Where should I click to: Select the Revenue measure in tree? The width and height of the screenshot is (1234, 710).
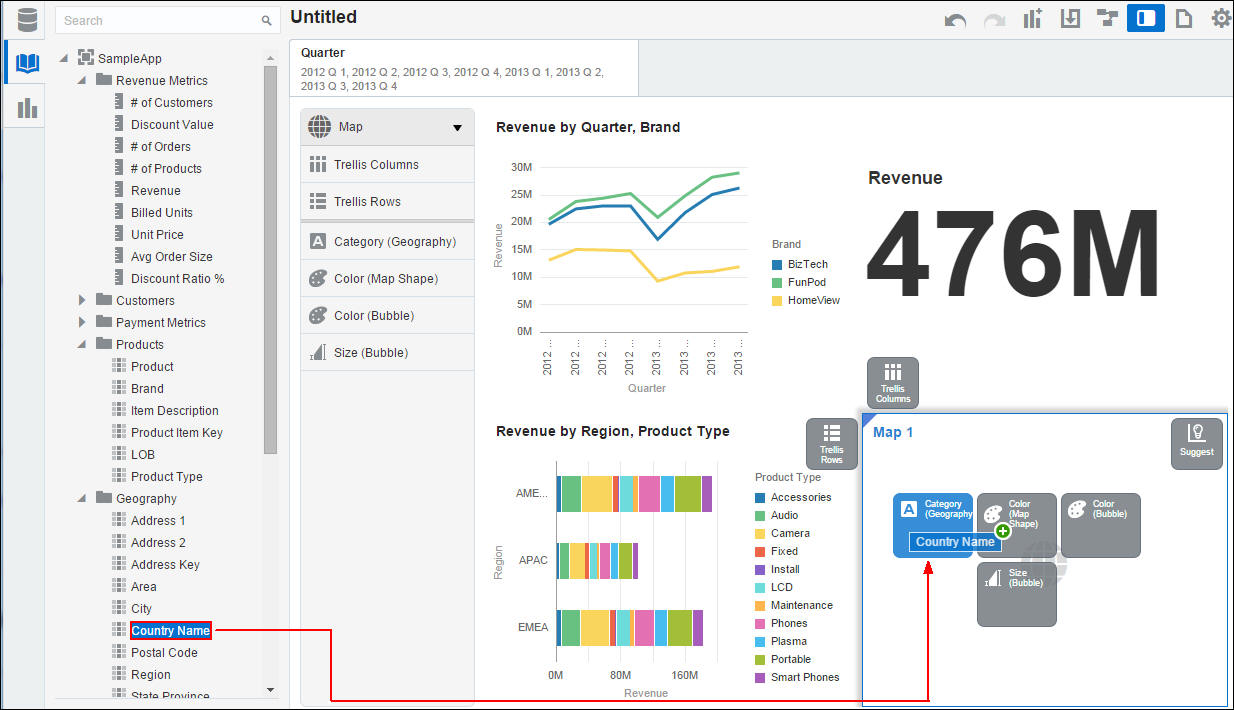point(155,190)
